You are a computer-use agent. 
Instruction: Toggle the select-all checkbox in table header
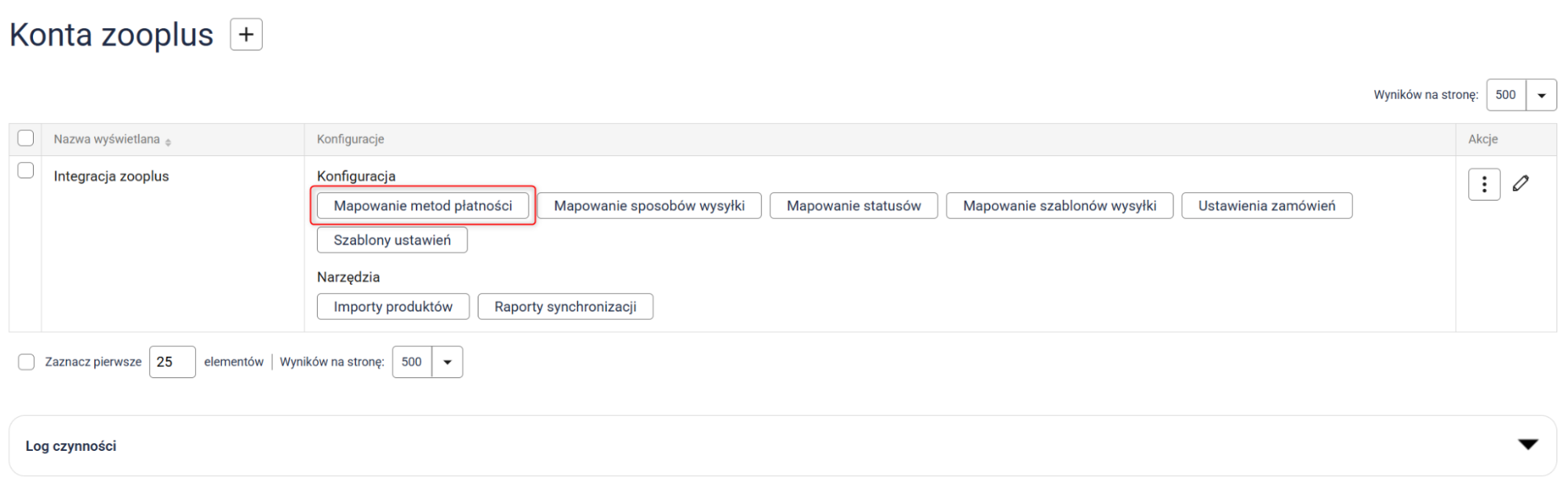pyautogui.click(x=26, y=139)
